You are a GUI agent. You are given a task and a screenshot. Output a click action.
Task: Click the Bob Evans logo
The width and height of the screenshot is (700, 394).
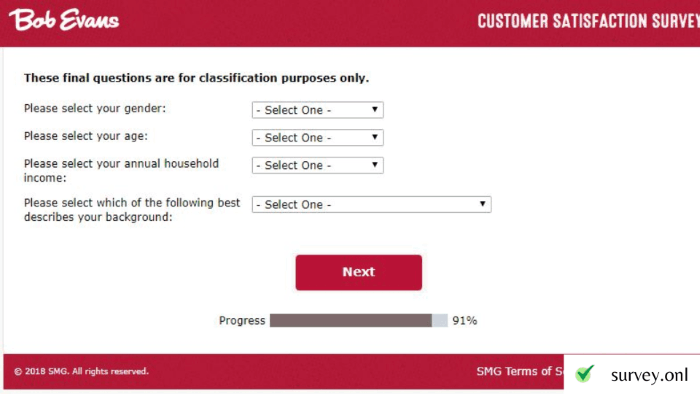(64, 20)
